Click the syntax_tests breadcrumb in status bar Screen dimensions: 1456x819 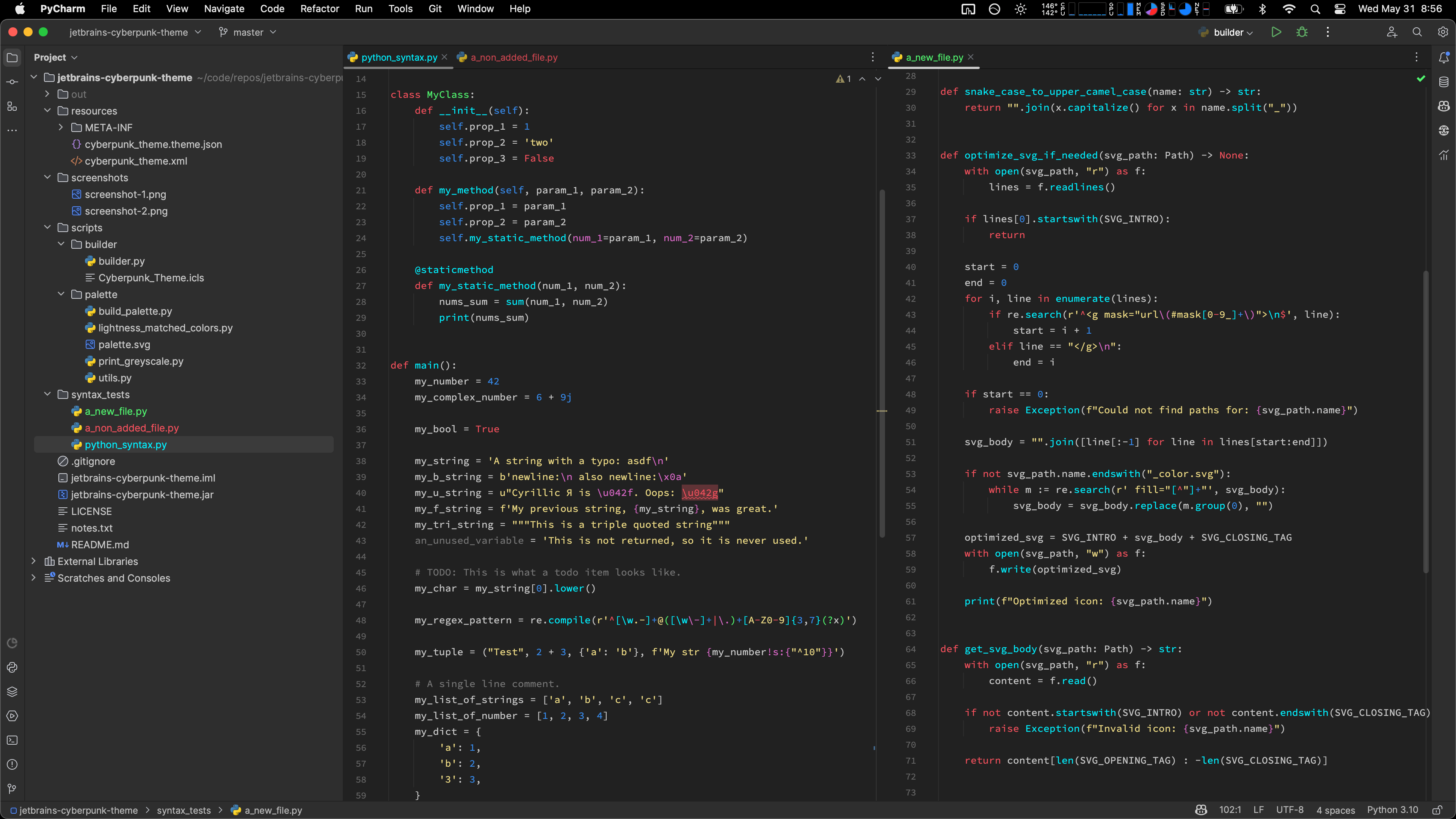(183, 810)
